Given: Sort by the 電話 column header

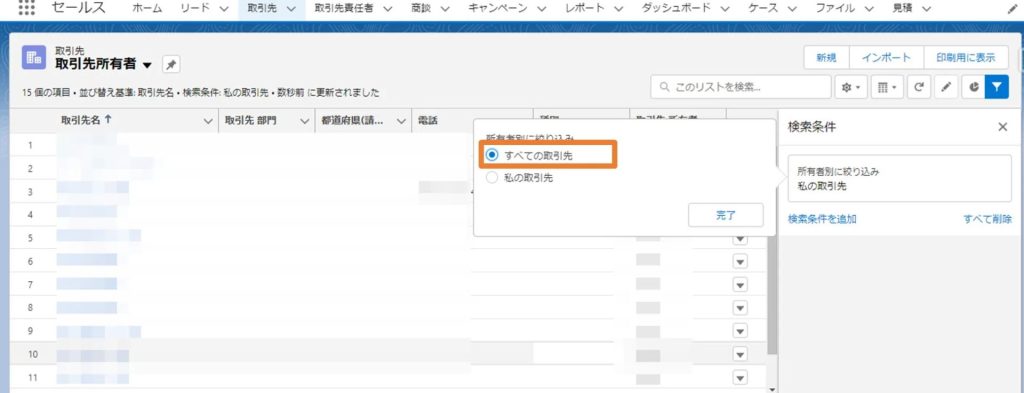Looking at the screenshot, I should point(428,121).
